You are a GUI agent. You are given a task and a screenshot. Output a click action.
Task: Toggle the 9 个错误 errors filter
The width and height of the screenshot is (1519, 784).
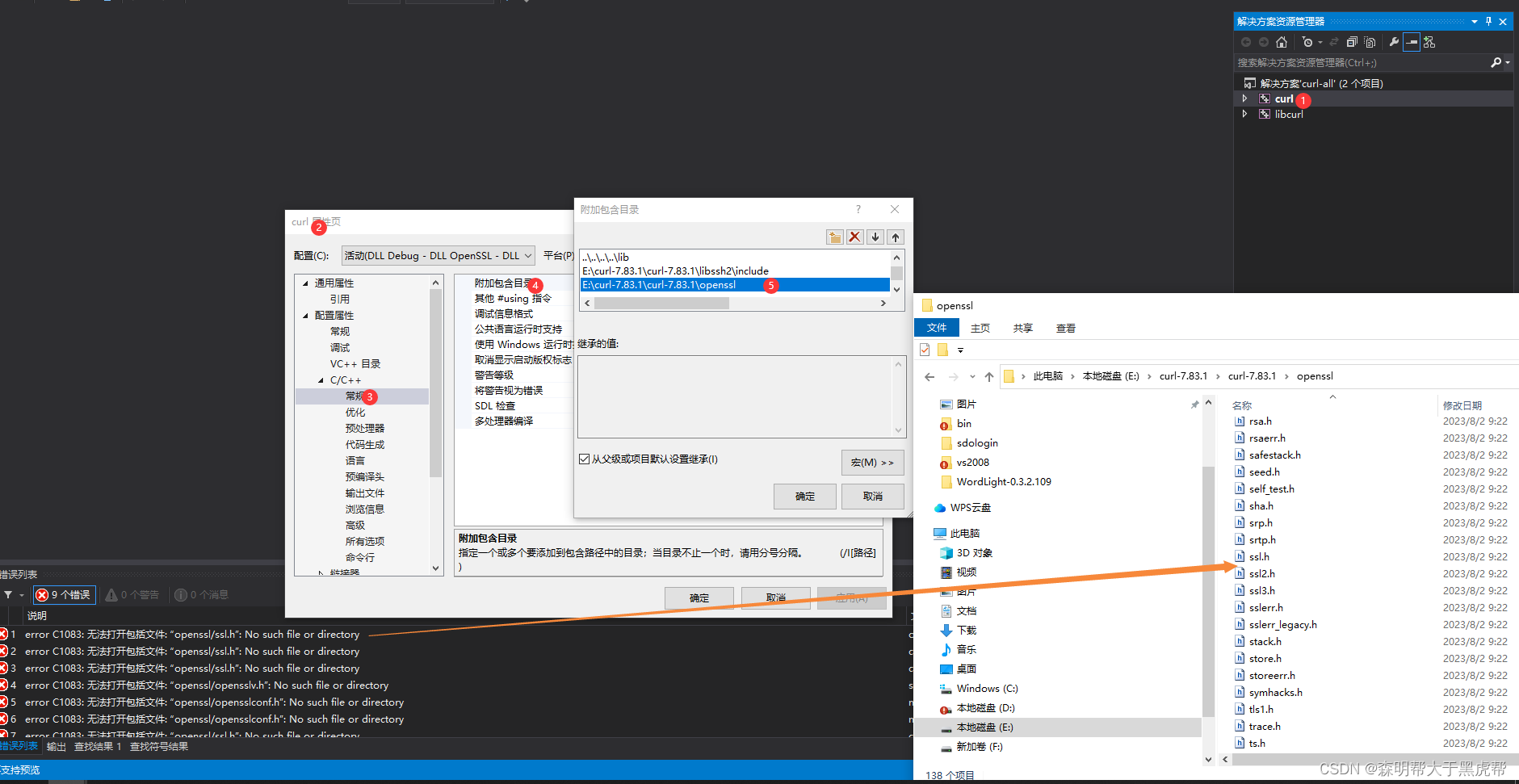tap(64, 595)
